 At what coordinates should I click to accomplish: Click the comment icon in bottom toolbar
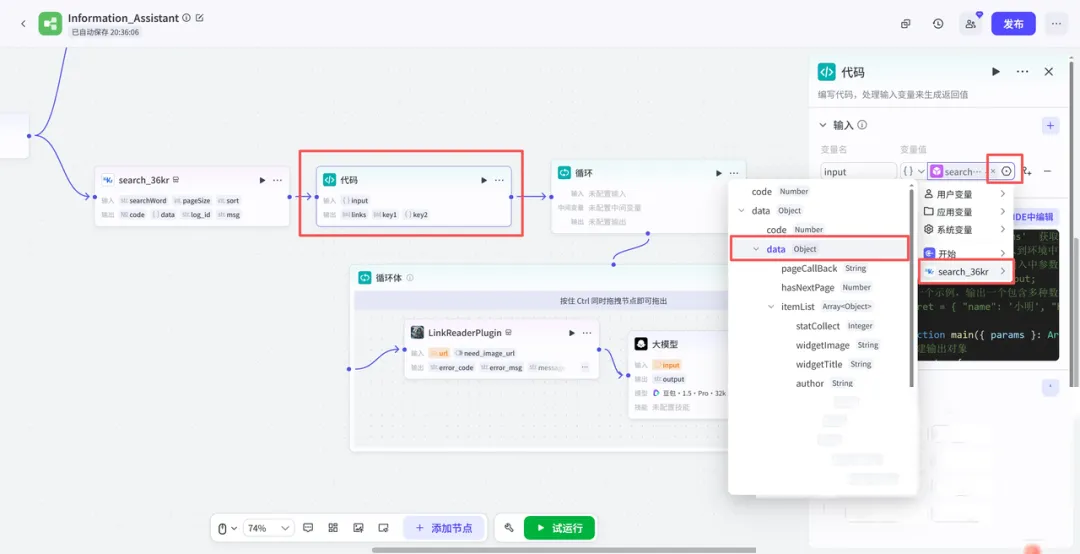(x=308, y=528)
